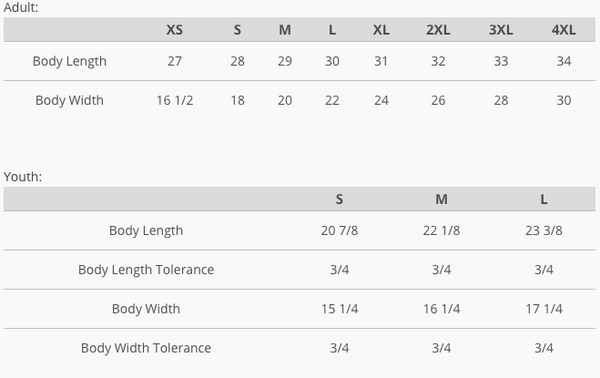
Task: Click the 3XL size header
Action: (501, 30)
